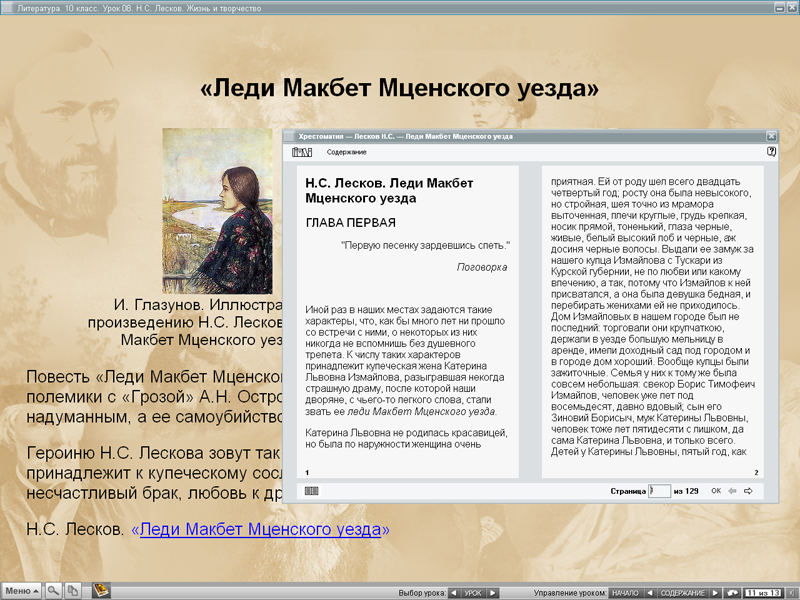800x600 pixels.
Task: Open the Меню dropdown button
Action: tap(22, 591)
